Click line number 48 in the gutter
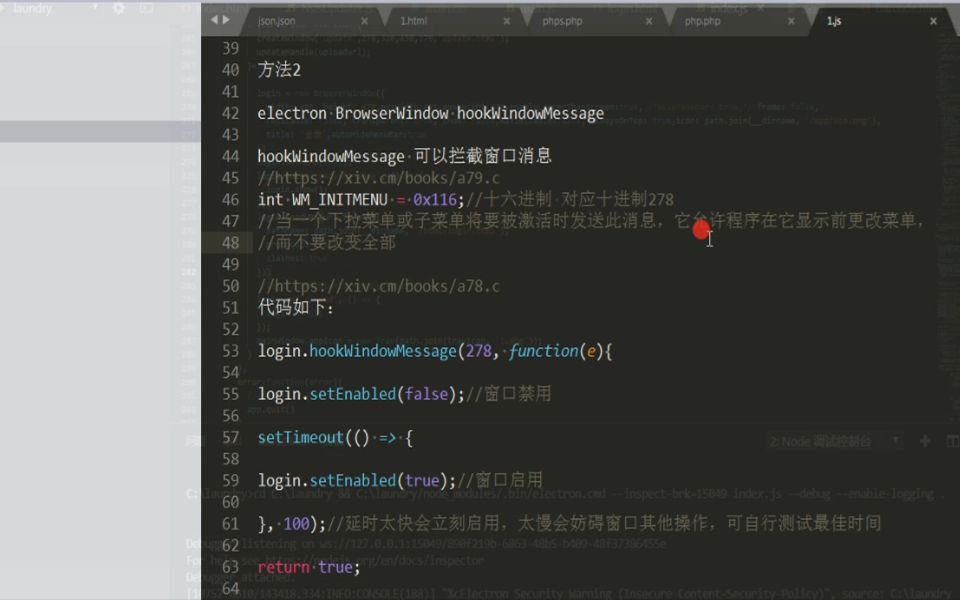The width and height of the screenshot is (960, 600). click(230, 242)
